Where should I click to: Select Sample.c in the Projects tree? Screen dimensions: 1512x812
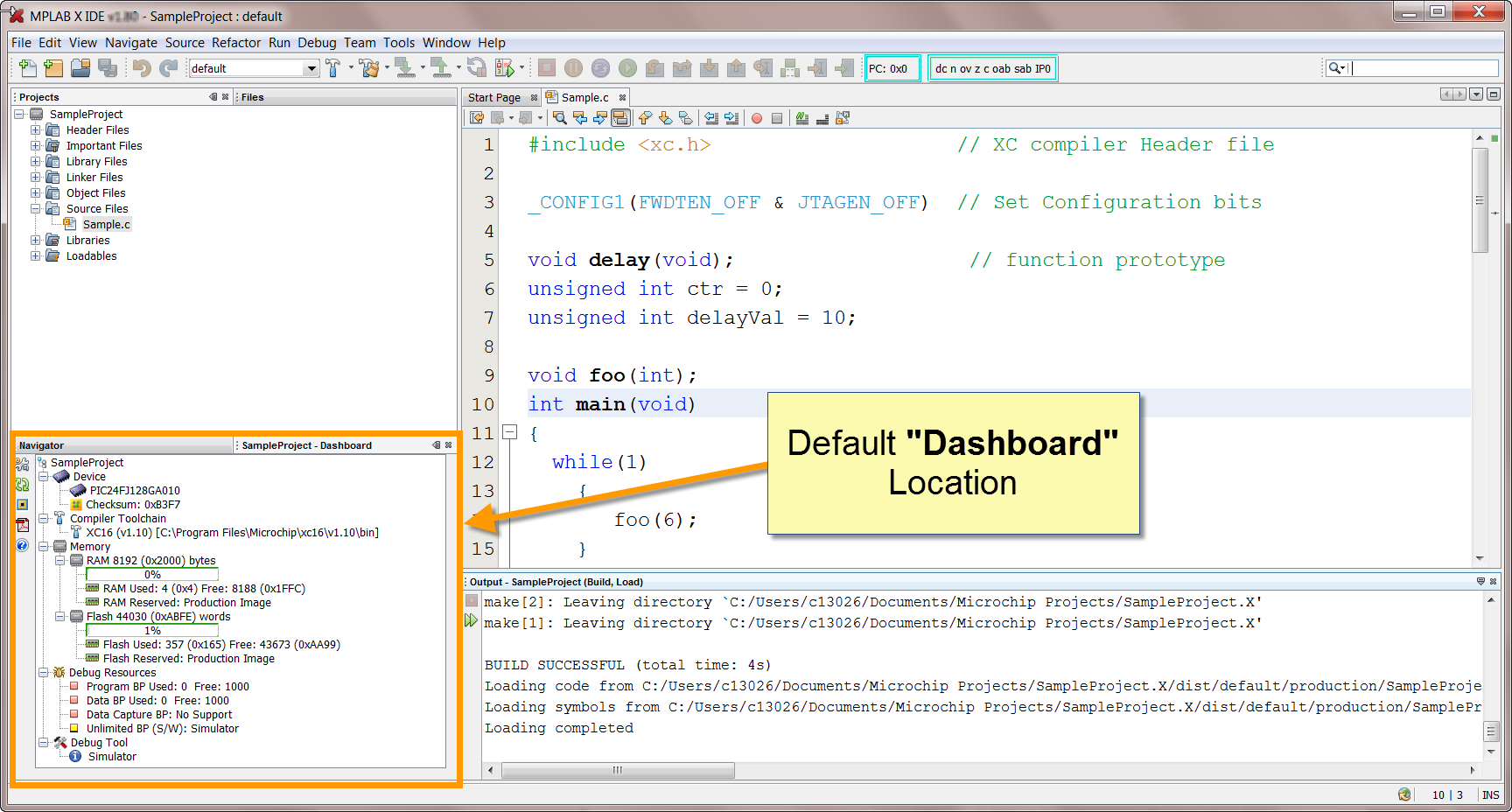106,225
